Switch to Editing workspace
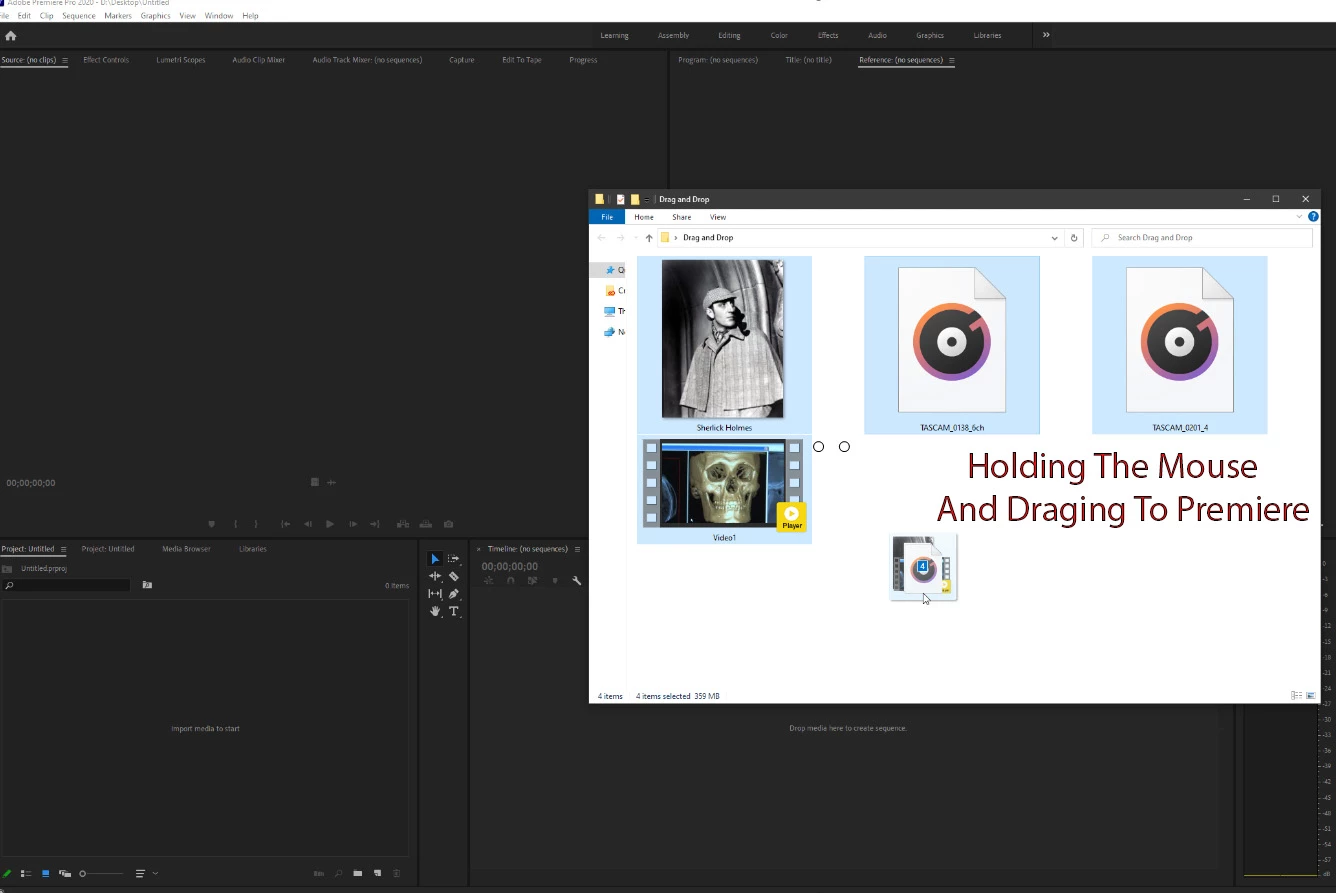 729,35
